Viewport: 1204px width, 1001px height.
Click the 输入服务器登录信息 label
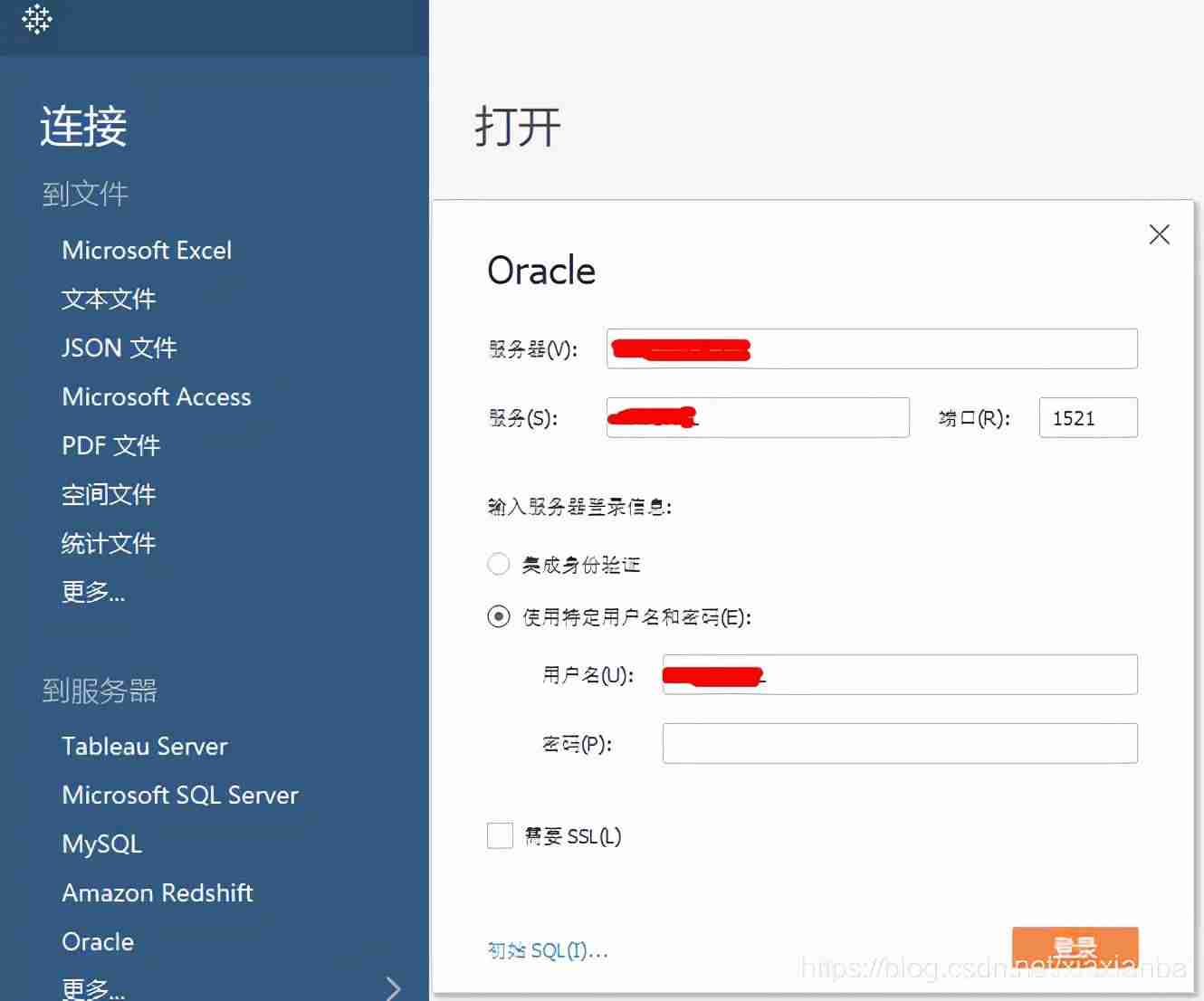[x=579, y=507]
